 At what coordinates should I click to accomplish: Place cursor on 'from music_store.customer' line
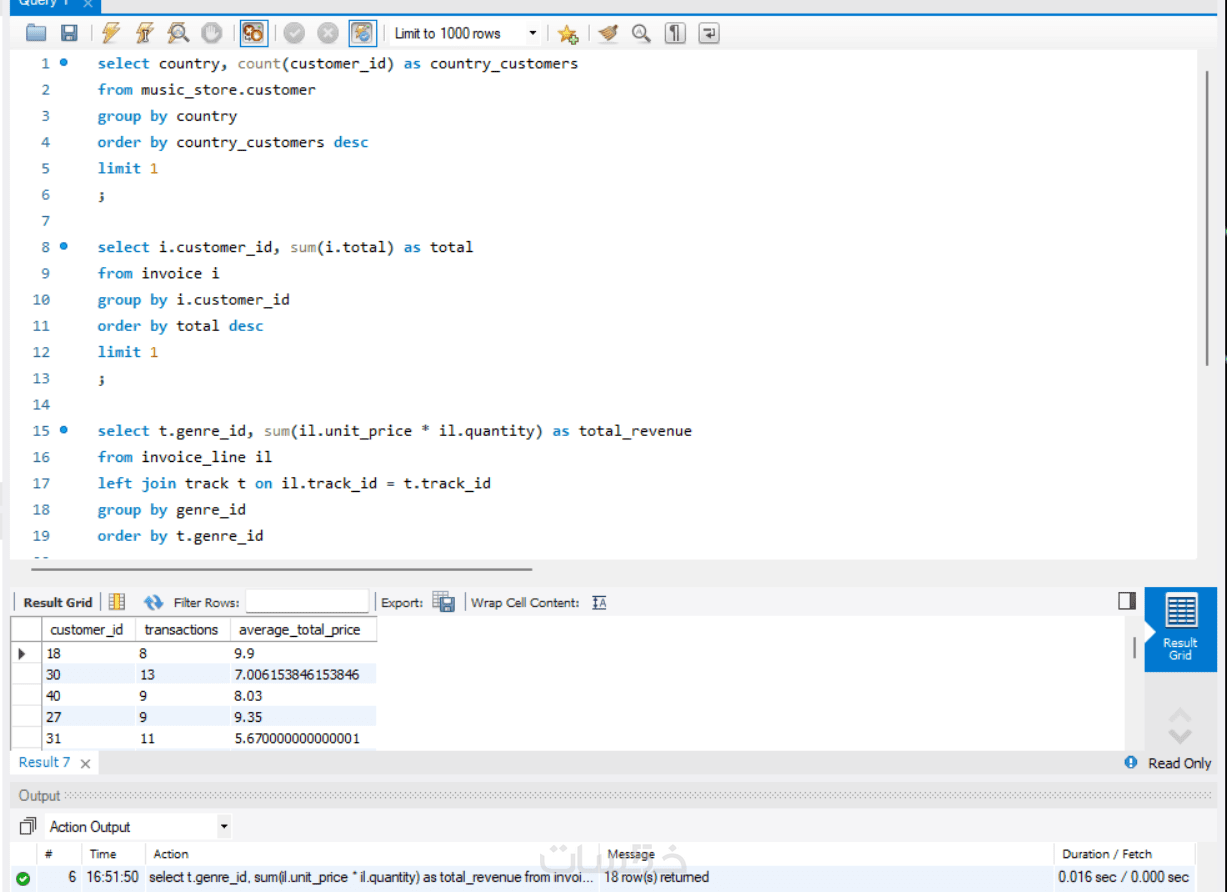[206, 90]
